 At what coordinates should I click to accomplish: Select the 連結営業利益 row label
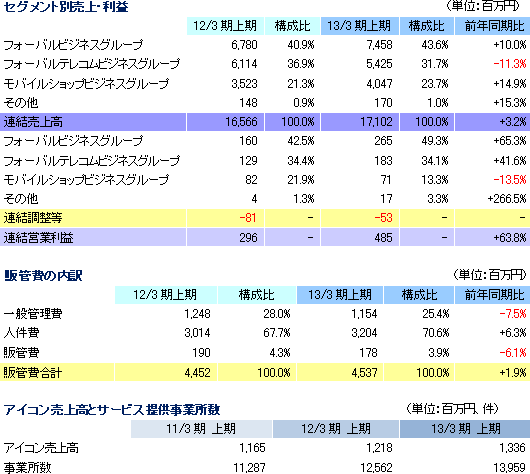(x=38, y=237)
